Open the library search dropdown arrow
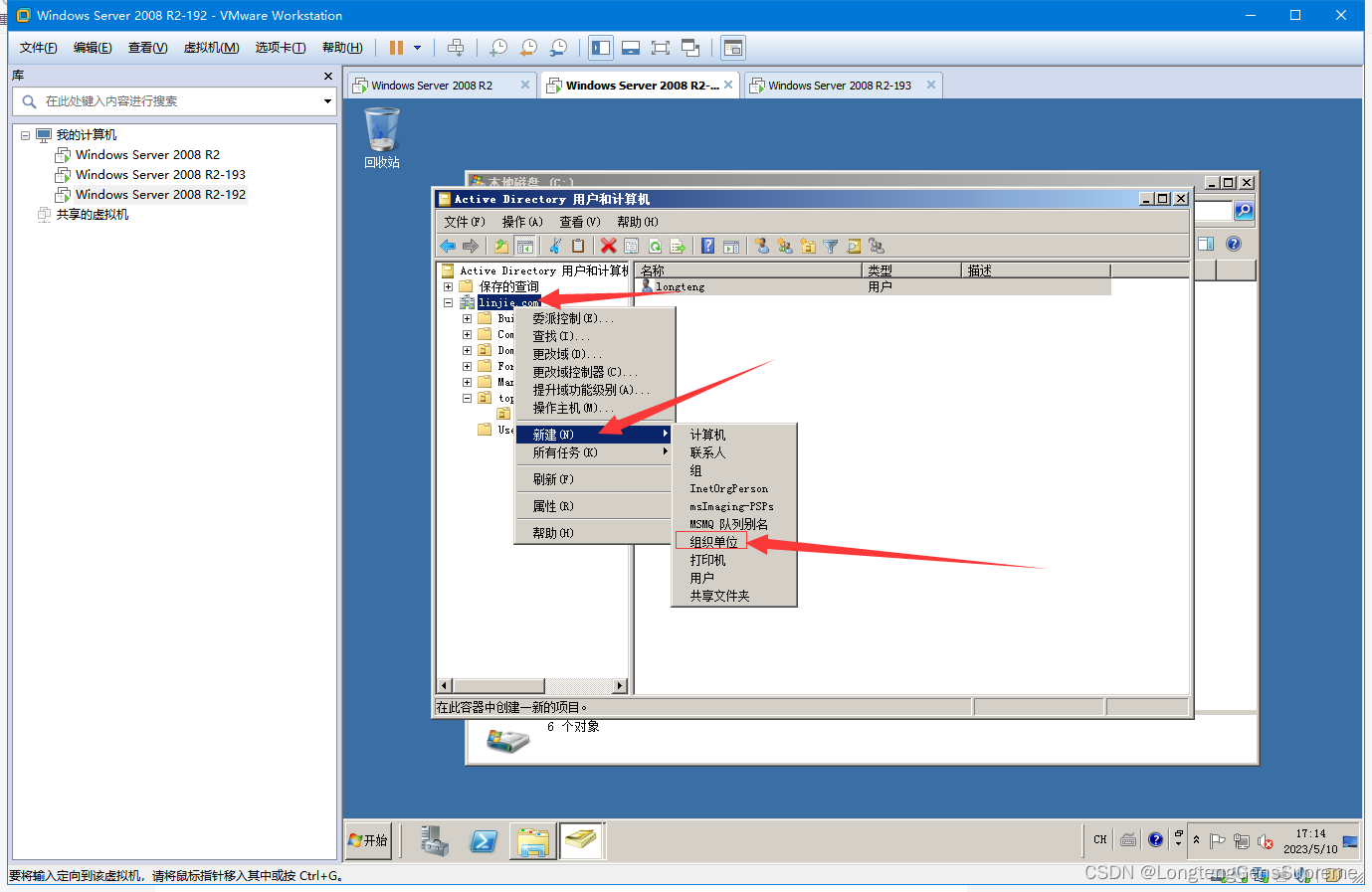The width and height of the screenshot is (1372, 892). point(327,101)
